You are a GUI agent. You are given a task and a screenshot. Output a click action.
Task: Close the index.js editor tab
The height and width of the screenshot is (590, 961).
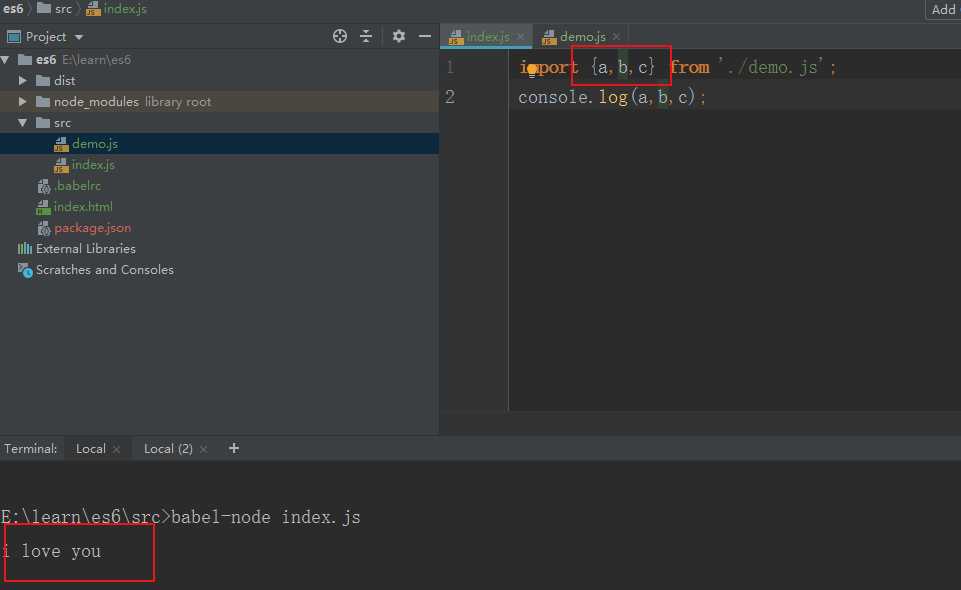tap(520, 37)
